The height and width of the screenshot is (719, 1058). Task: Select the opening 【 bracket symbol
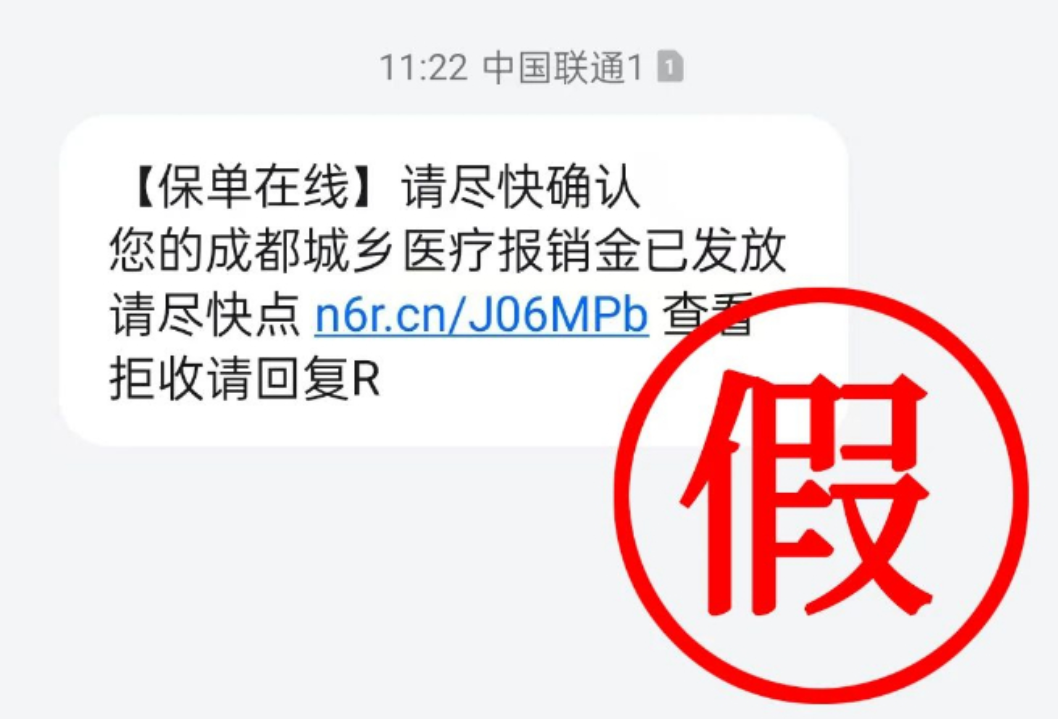click(140, 187)
